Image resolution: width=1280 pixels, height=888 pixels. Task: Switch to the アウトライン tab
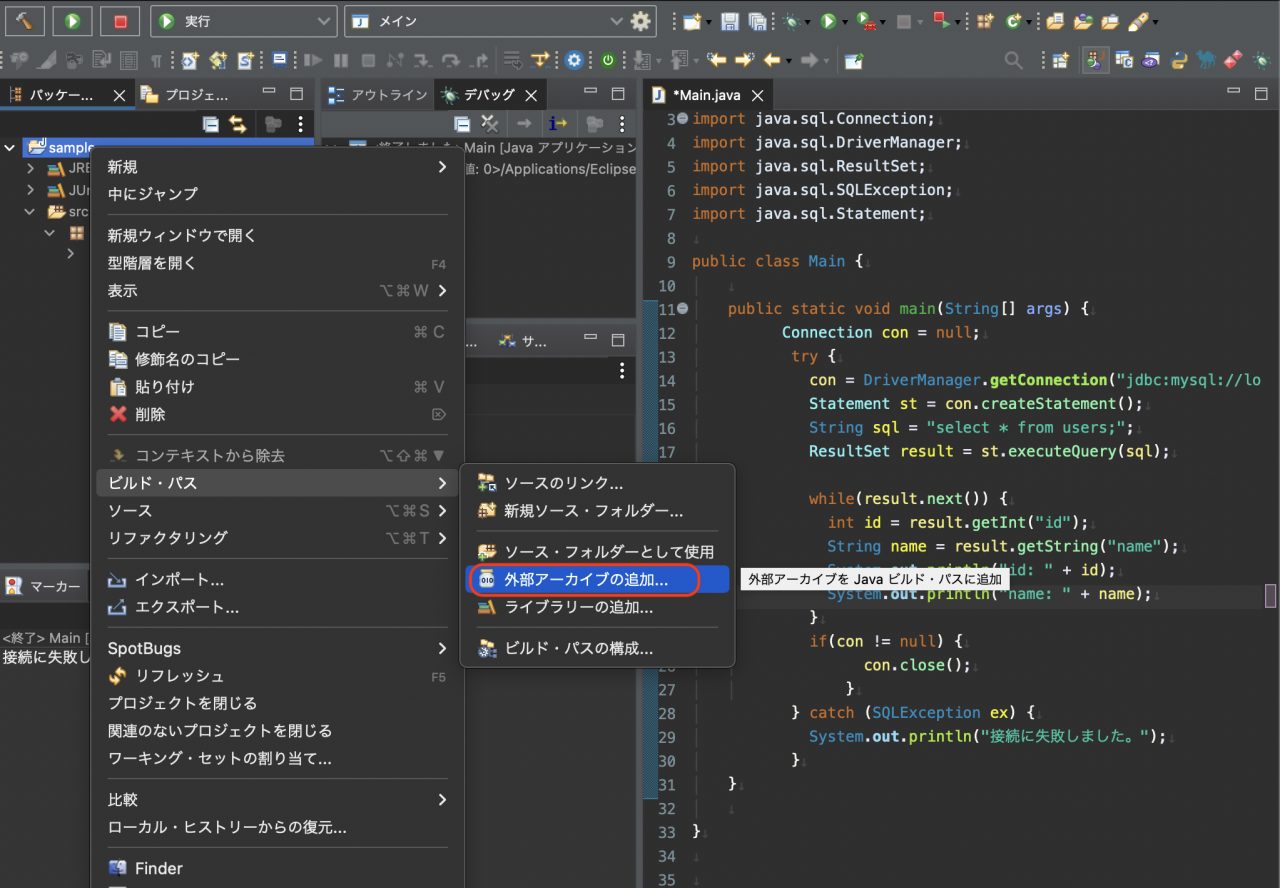pyautogui.click(x=377, y=95)
